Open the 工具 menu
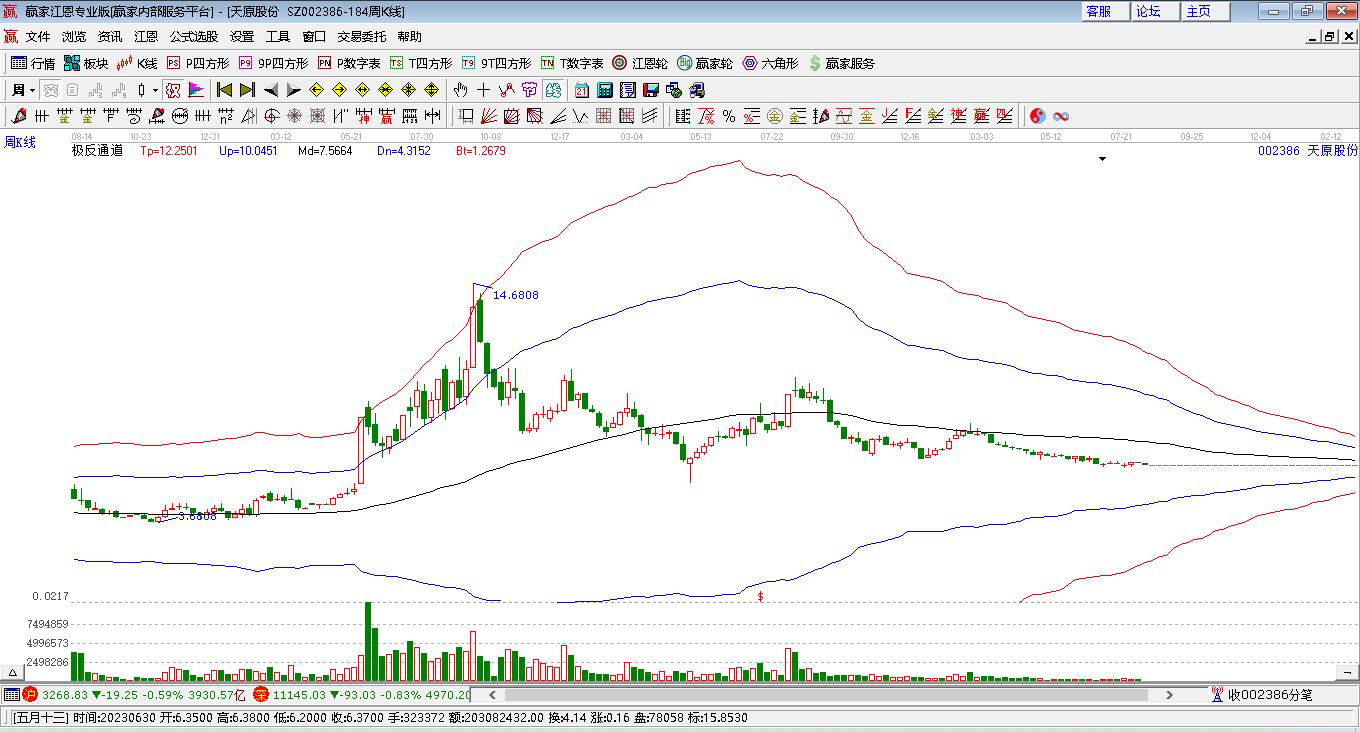 click(278, 37)
